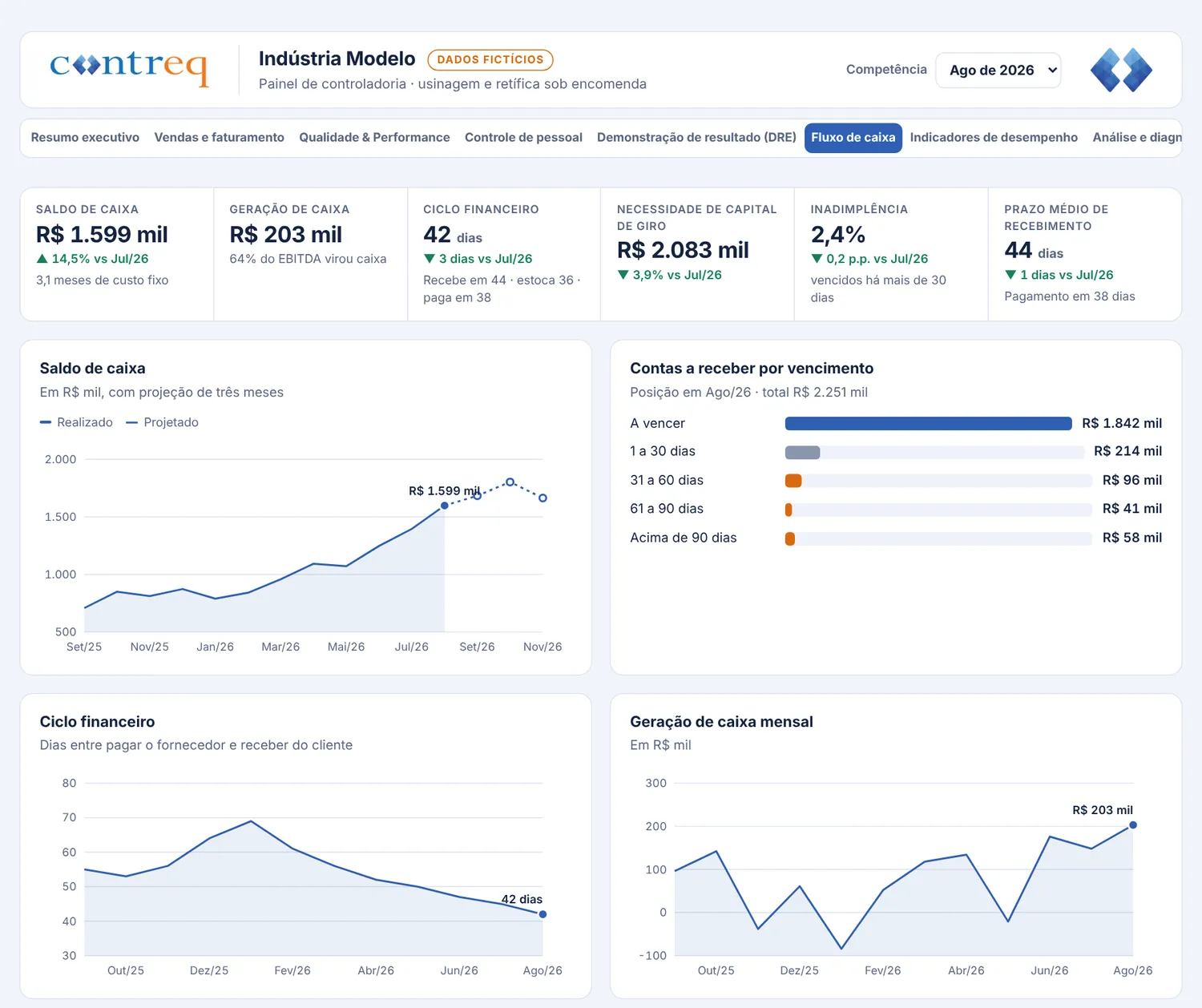Click the 31 a 60 dias bar
Image resolution: width=1202 pixels, height=1008 pixels.
tap(793, 481)
